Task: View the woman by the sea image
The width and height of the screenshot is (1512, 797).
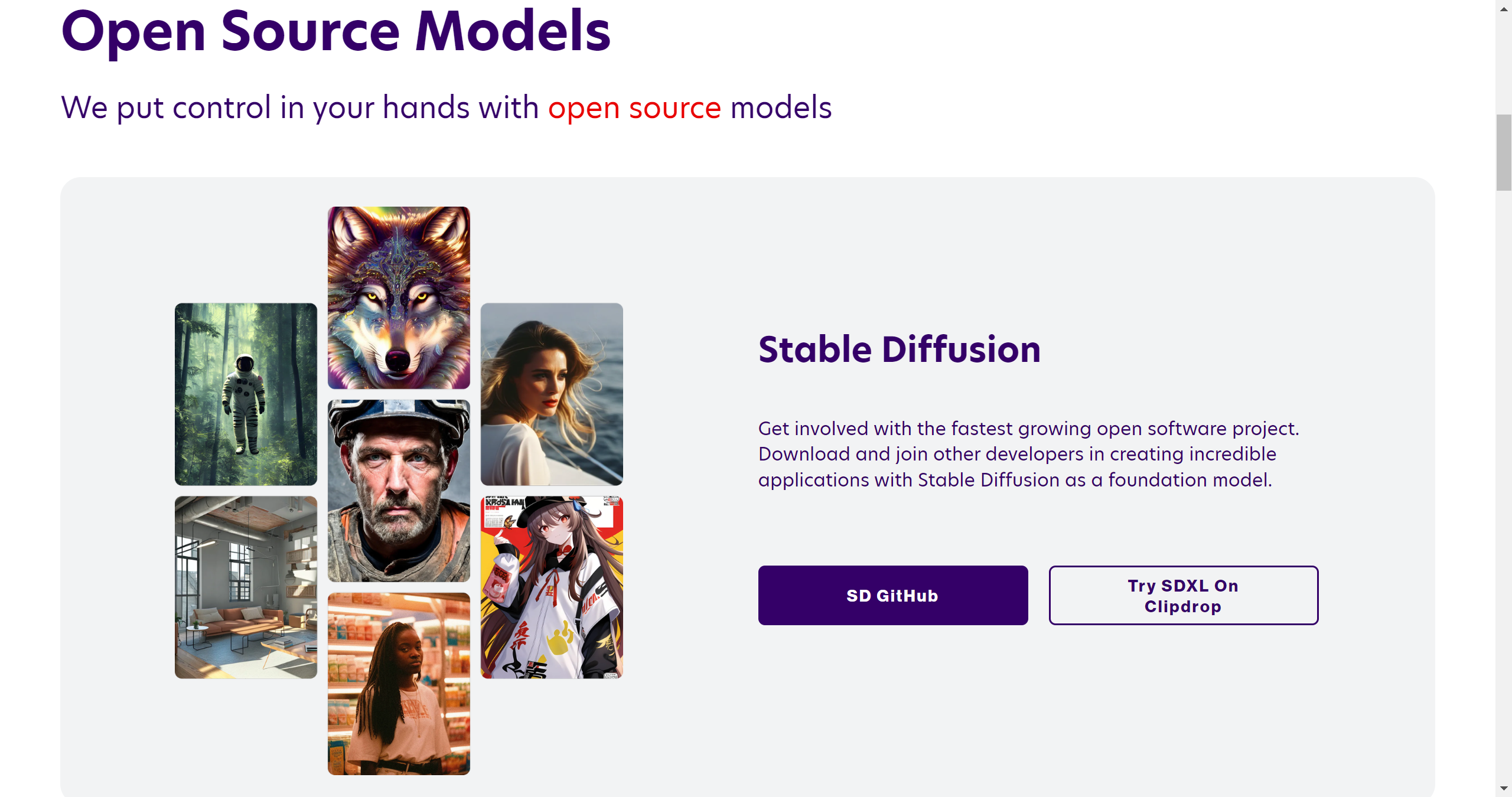Action: click(552, 394)
